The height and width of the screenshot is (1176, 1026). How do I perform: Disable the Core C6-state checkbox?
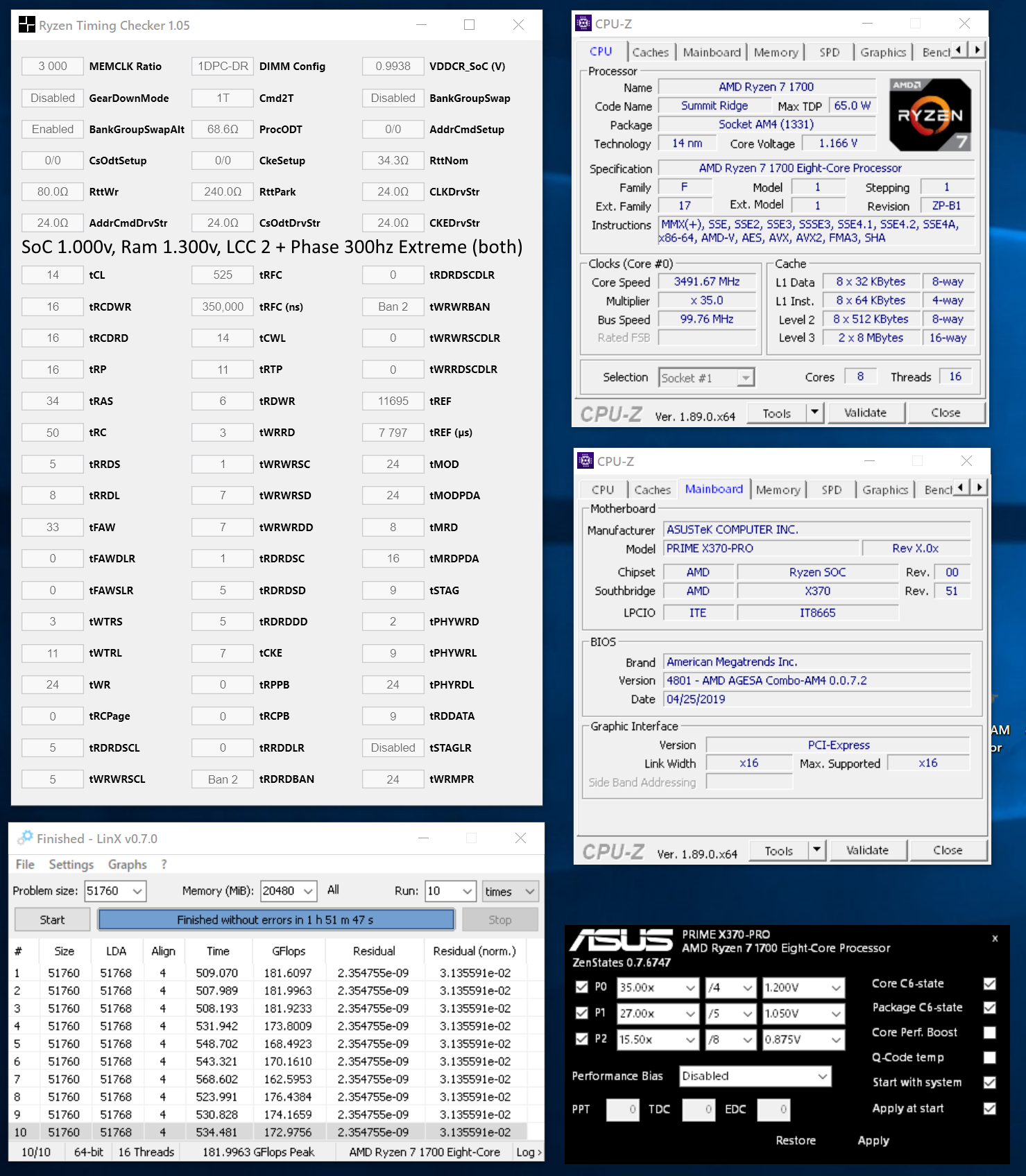click(990, 983)
